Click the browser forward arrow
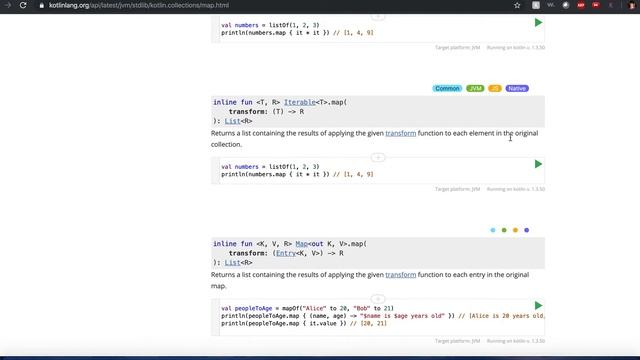This screenshot has height=360, width=640. (7, 5)
